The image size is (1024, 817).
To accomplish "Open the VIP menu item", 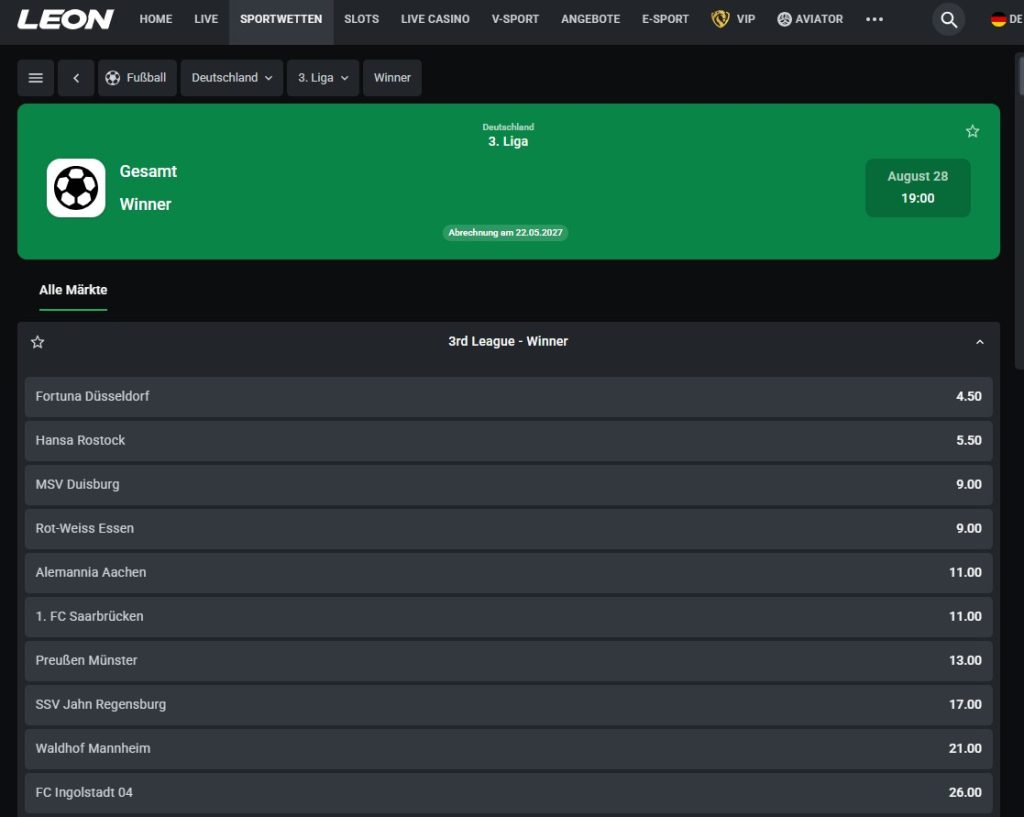I will (x=733, y=20).
